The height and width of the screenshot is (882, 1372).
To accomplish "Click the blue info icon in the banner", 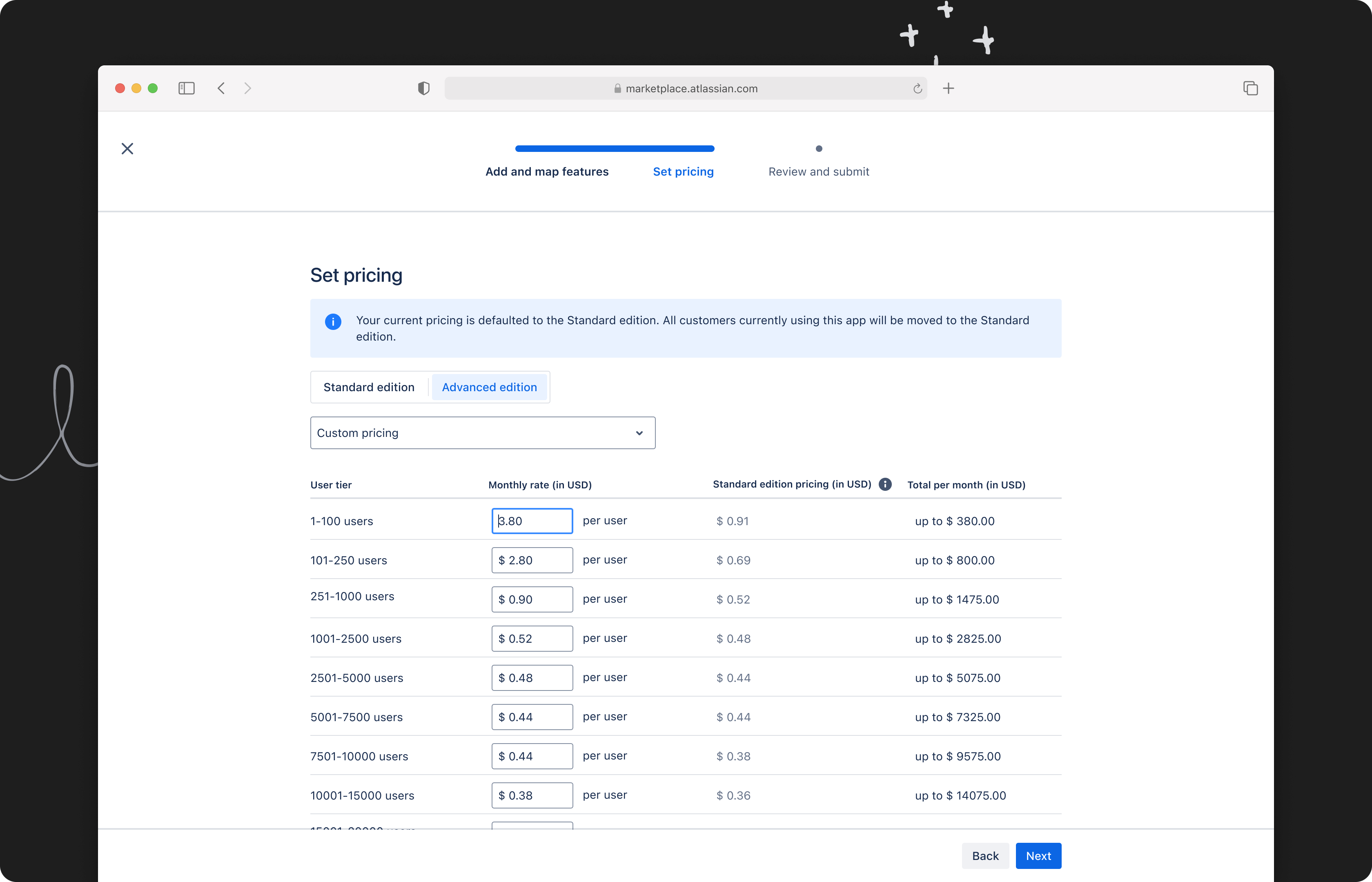I will (x=333, y=321).
